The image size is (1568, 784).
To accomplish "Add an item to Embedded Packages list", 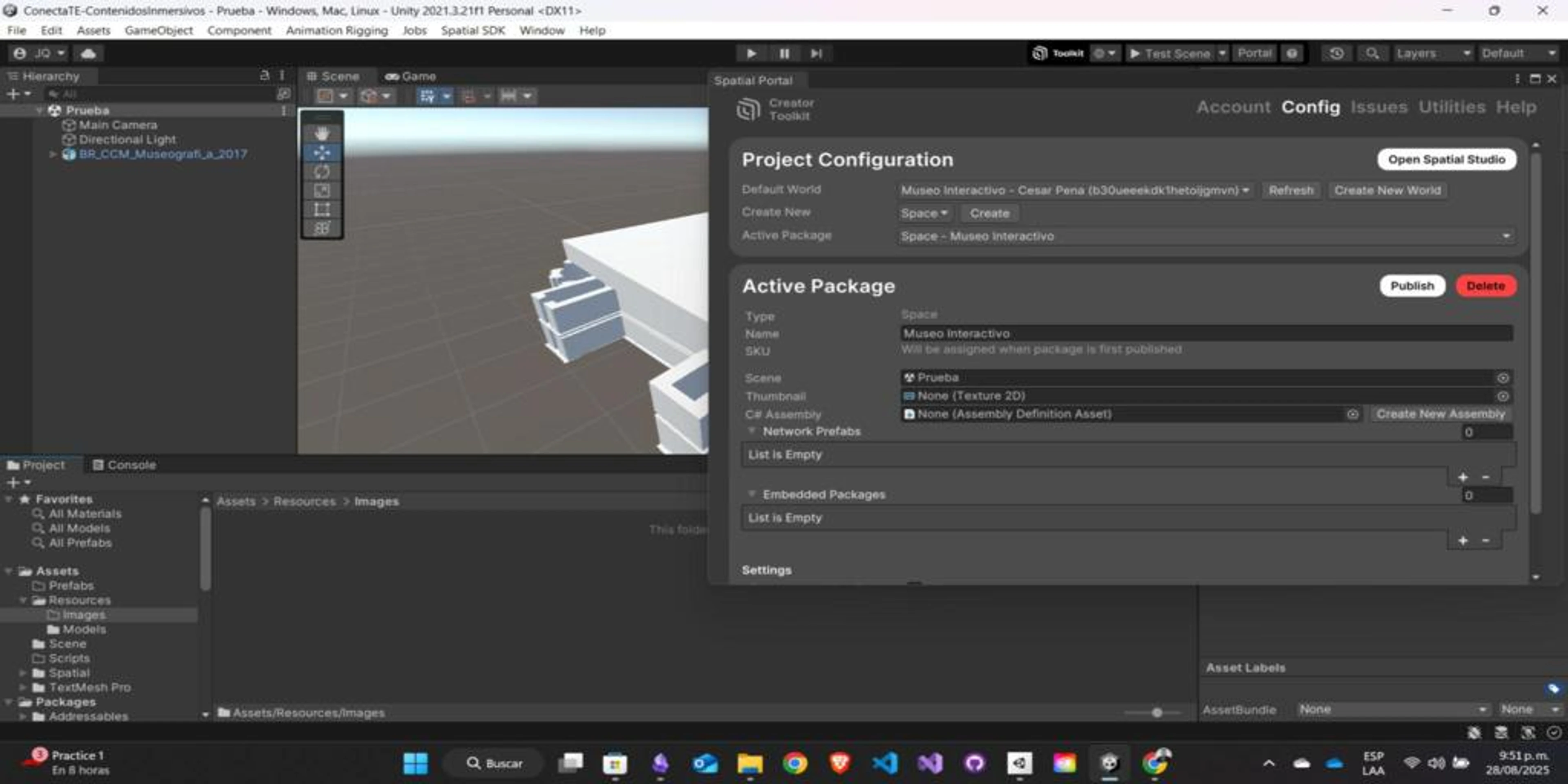I will coord(1463,541).
